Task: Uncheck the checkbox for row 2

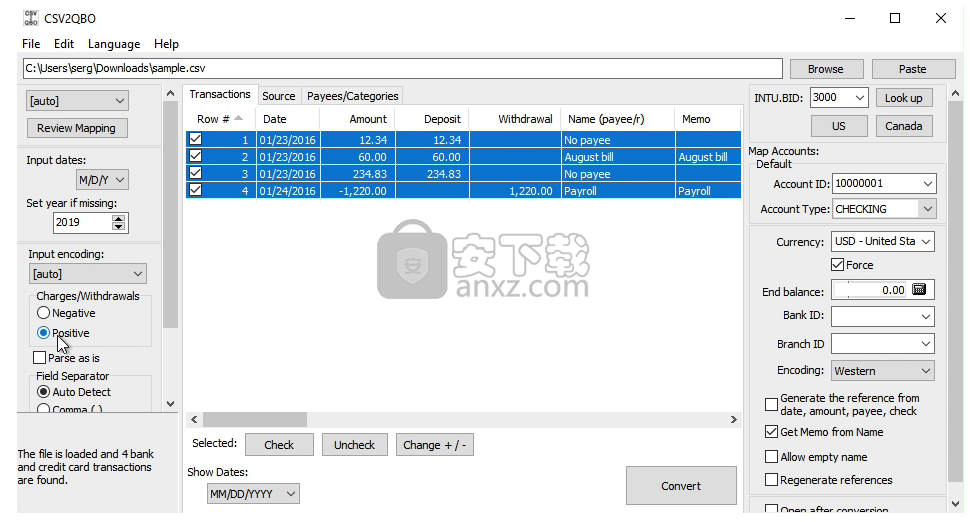Action: pyautogui.click(x=195, y=156)
